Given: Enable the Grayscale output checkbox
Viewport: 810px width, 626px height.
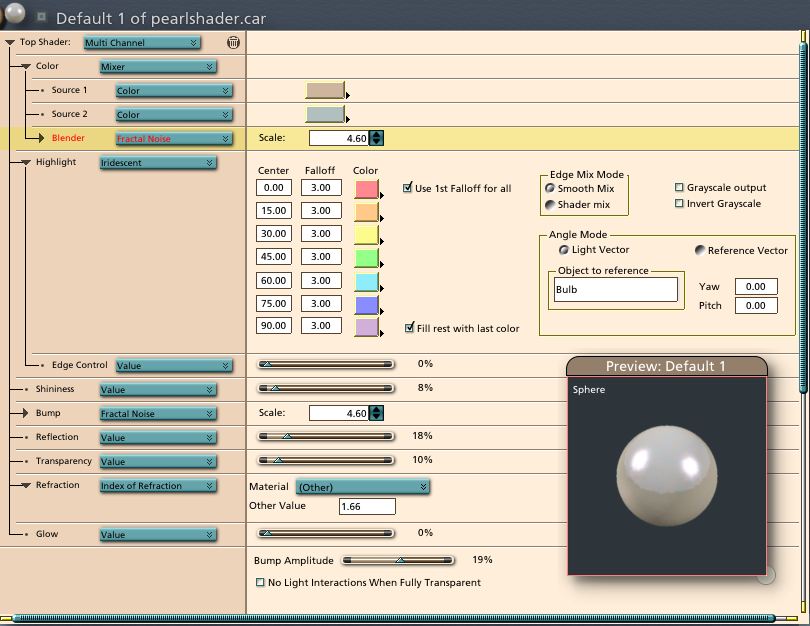Looking at the screenshot, I should coord(680,187).
